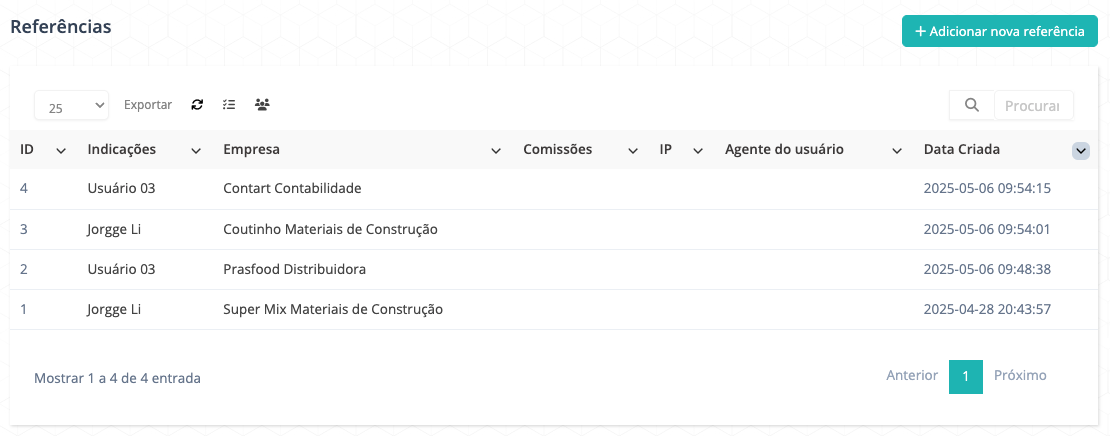Go to the Anterior page
Viewport: 1110px width, 436px height.
[x=912, y=376]
